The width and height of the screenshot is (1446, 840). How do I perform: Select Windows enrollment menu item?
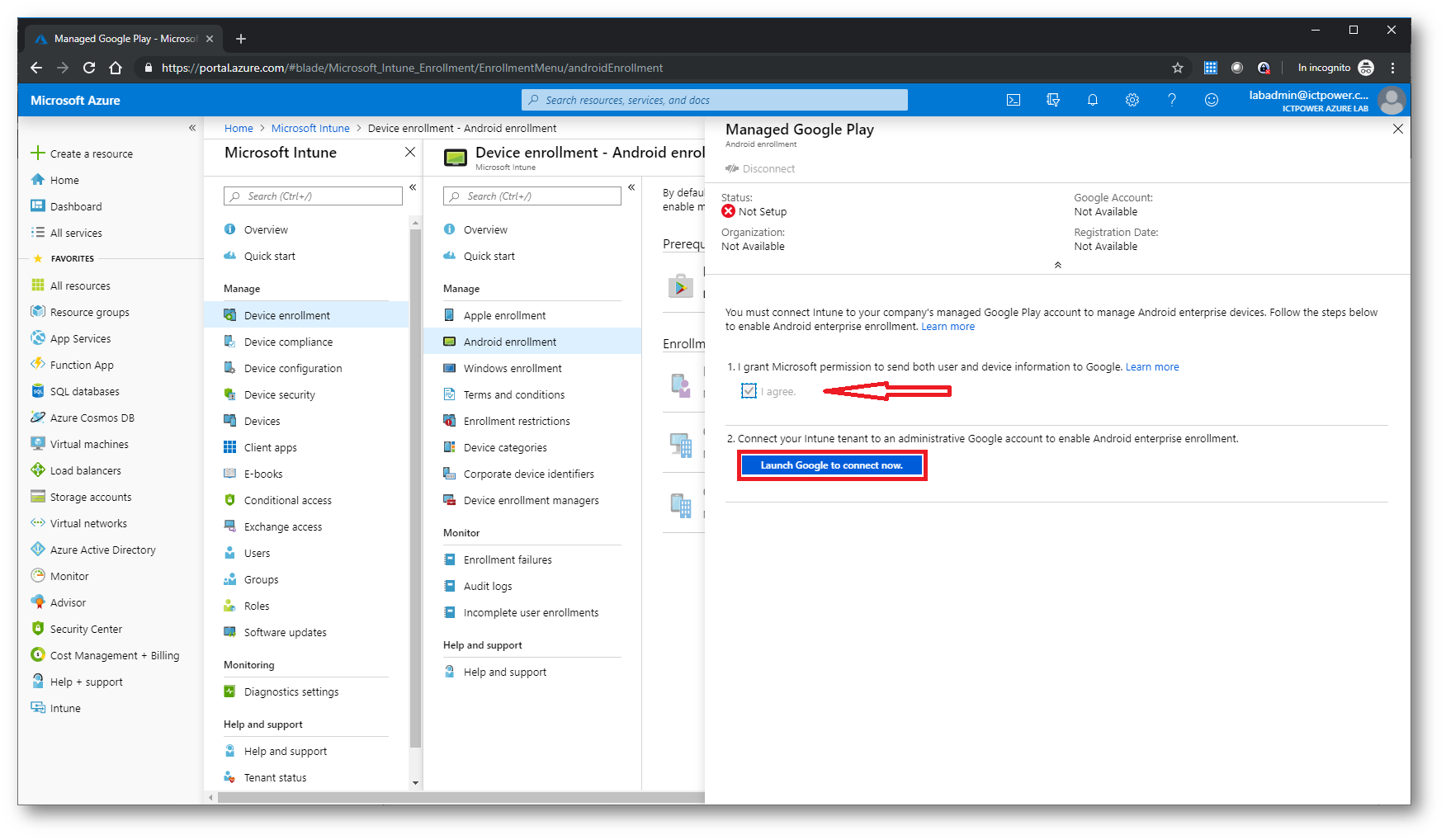[x=513, y=368]
